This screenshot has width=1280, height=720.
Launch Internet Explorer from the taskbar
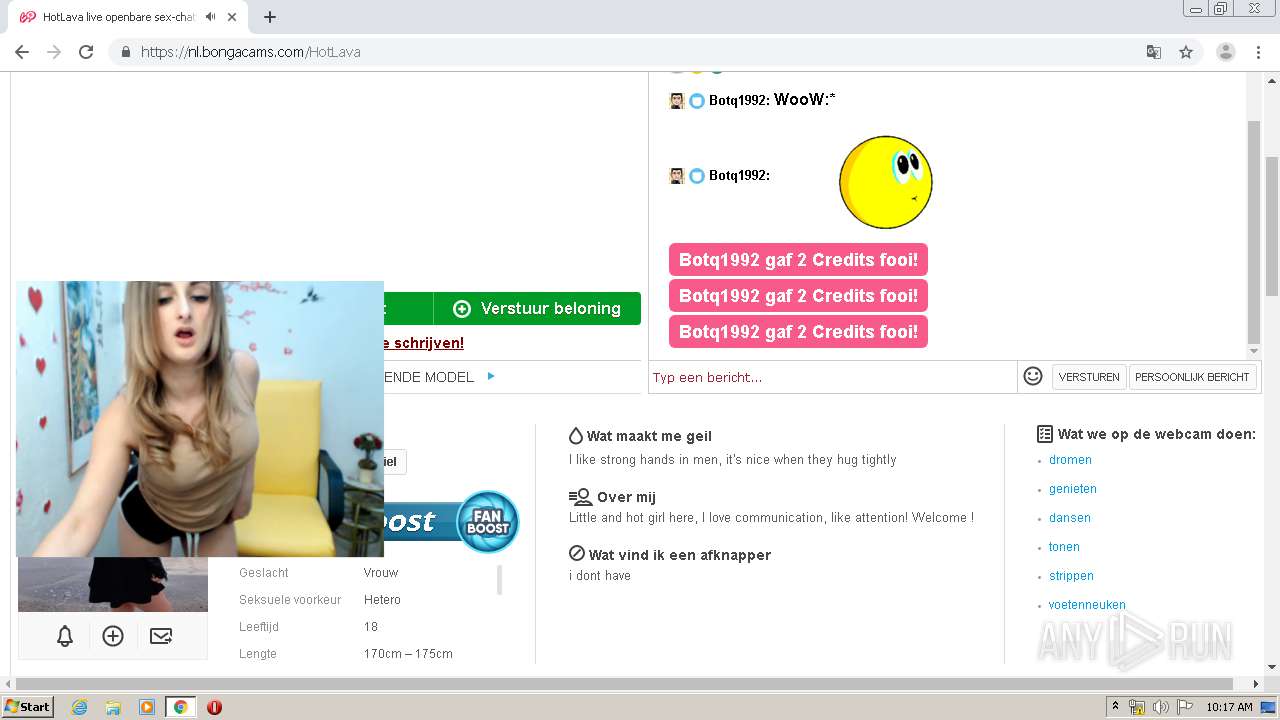[79, 707]
